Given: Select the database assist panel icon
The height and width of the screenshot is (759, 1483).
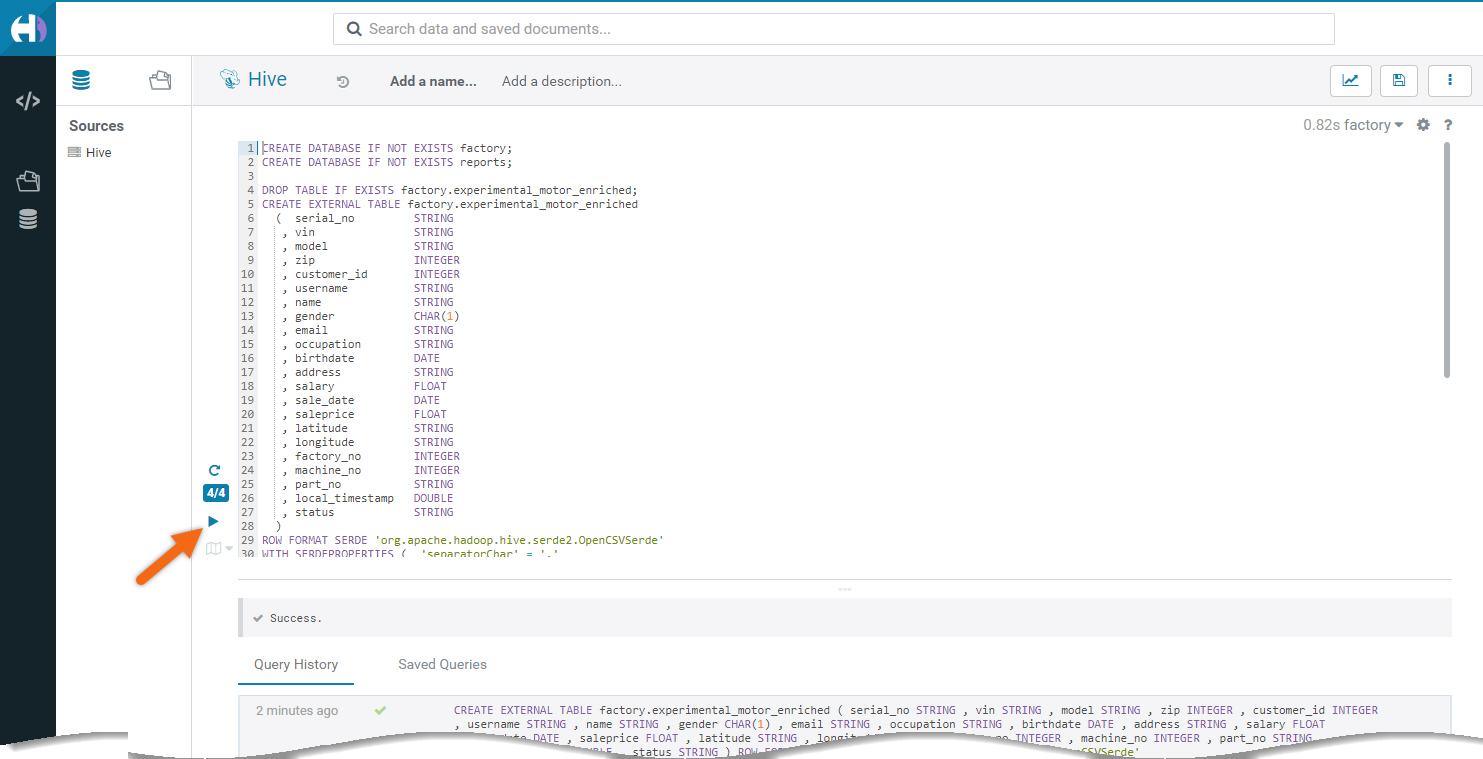Looking at the screenshot, I should [81, 80].
